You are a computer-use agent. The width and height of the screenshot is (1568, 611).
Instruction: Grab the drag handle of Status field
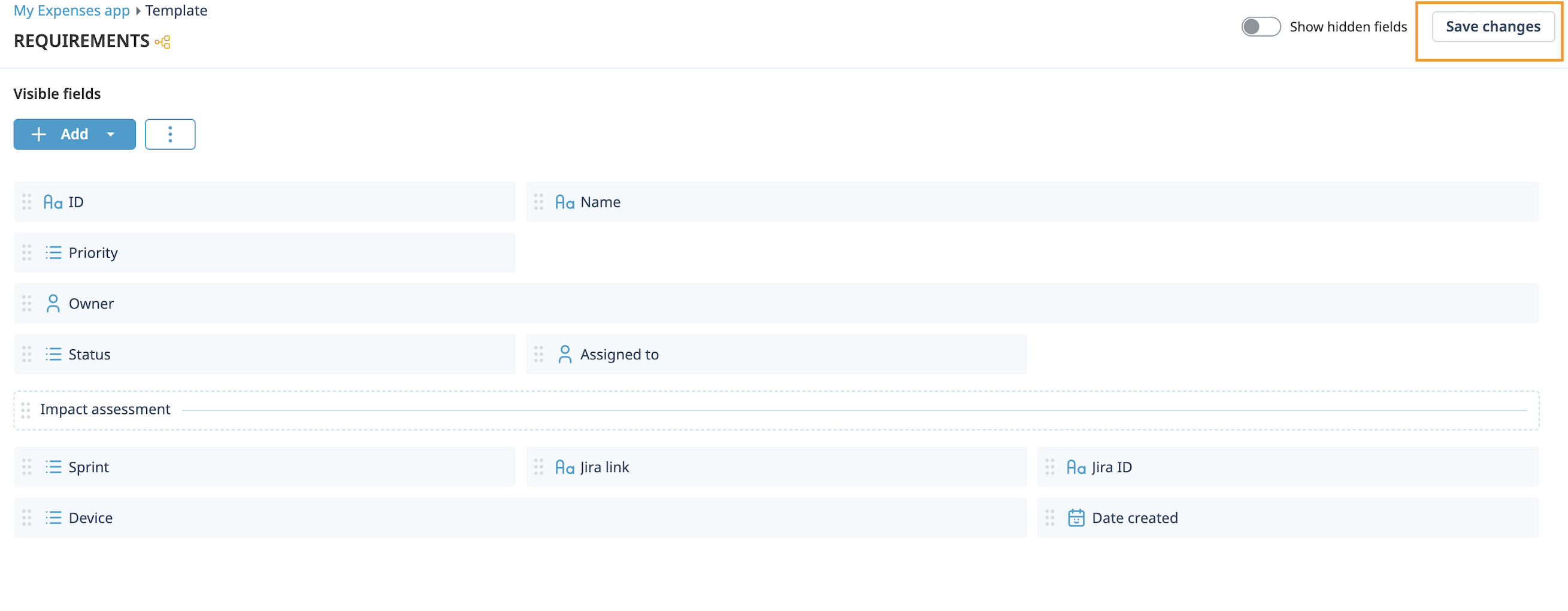click(x=27, y=354)
